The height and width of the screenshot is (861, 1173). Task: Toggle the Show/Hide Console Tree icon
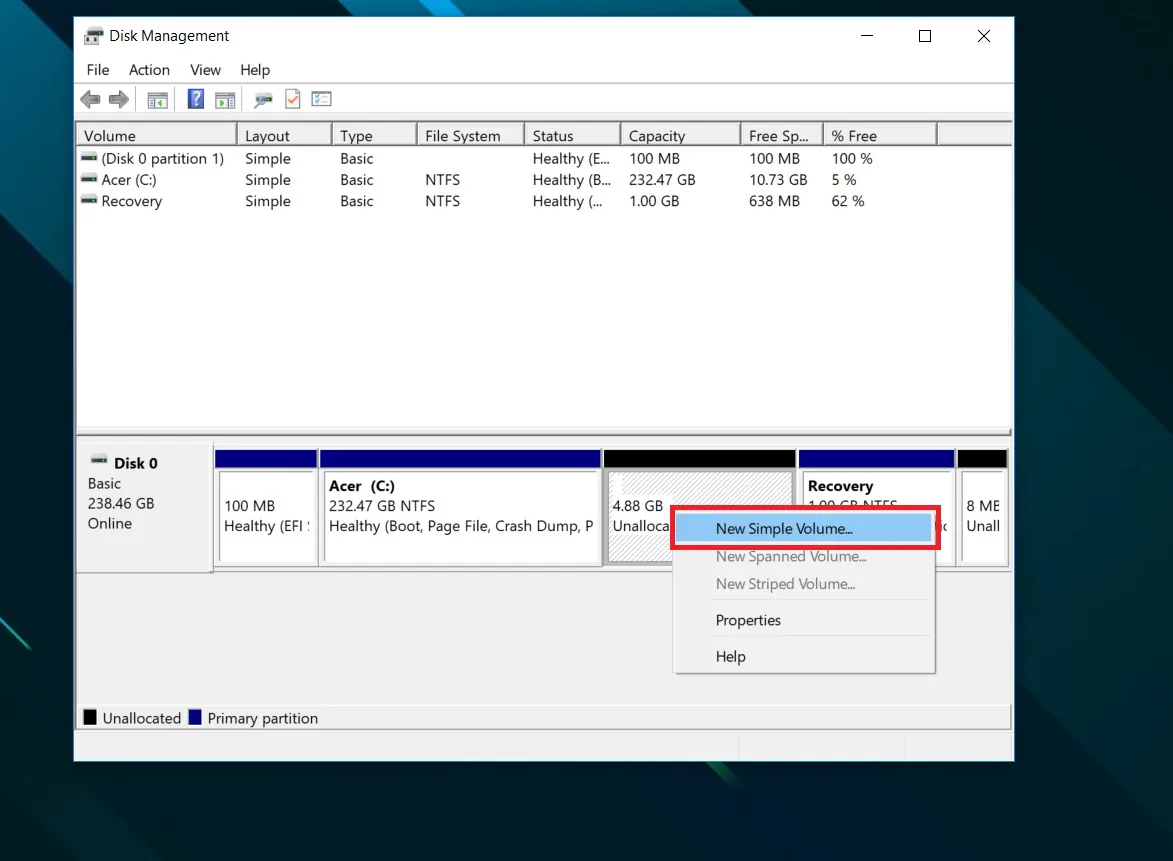pos(158,99)
